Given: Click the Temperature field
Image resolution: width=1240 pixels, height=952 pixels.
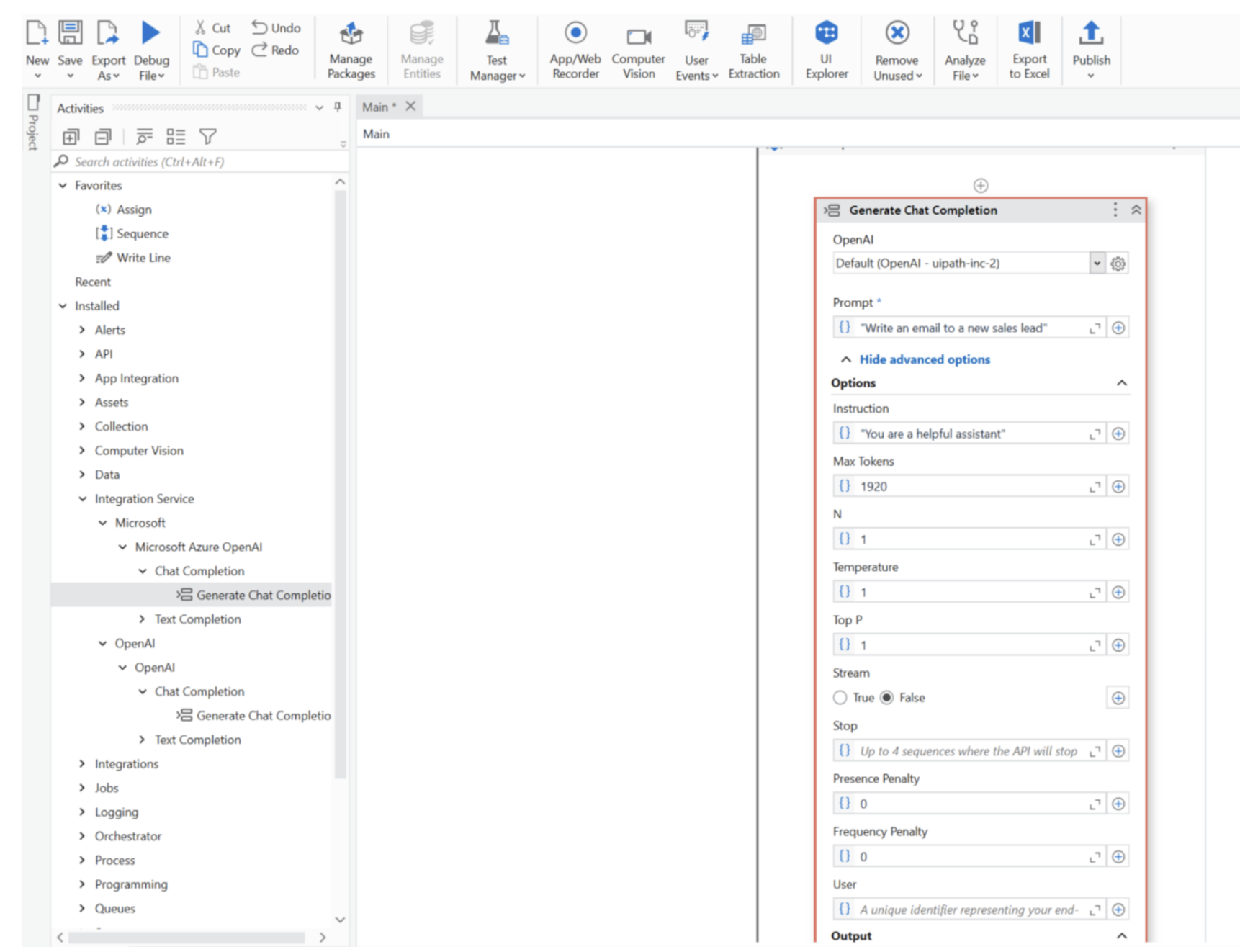Looking at the screenshot, I should [969, 592].
